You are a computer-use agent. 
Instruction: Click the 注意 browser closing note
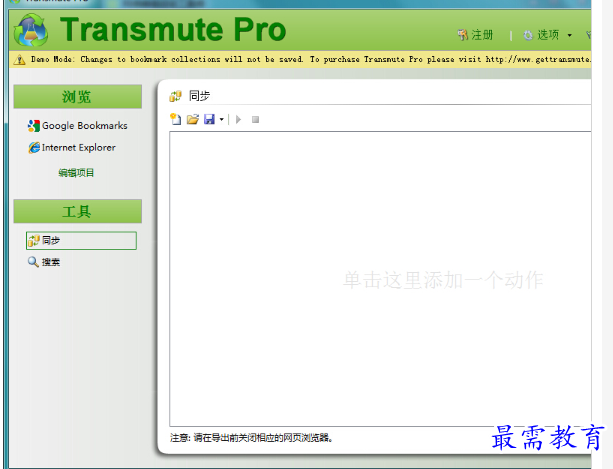click(x=251, y=438)
